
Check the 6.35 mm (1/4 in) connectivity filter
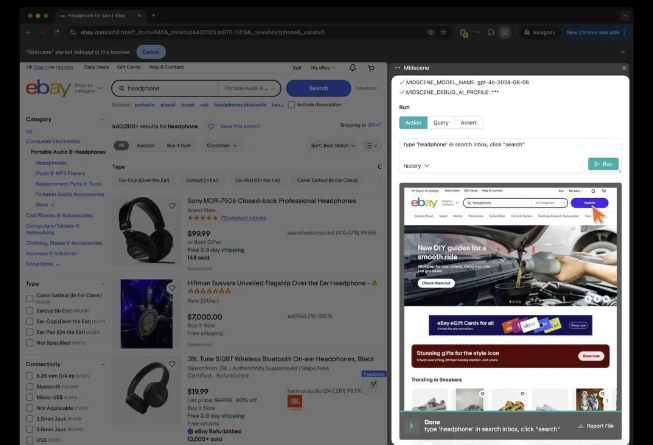(29, 376)
